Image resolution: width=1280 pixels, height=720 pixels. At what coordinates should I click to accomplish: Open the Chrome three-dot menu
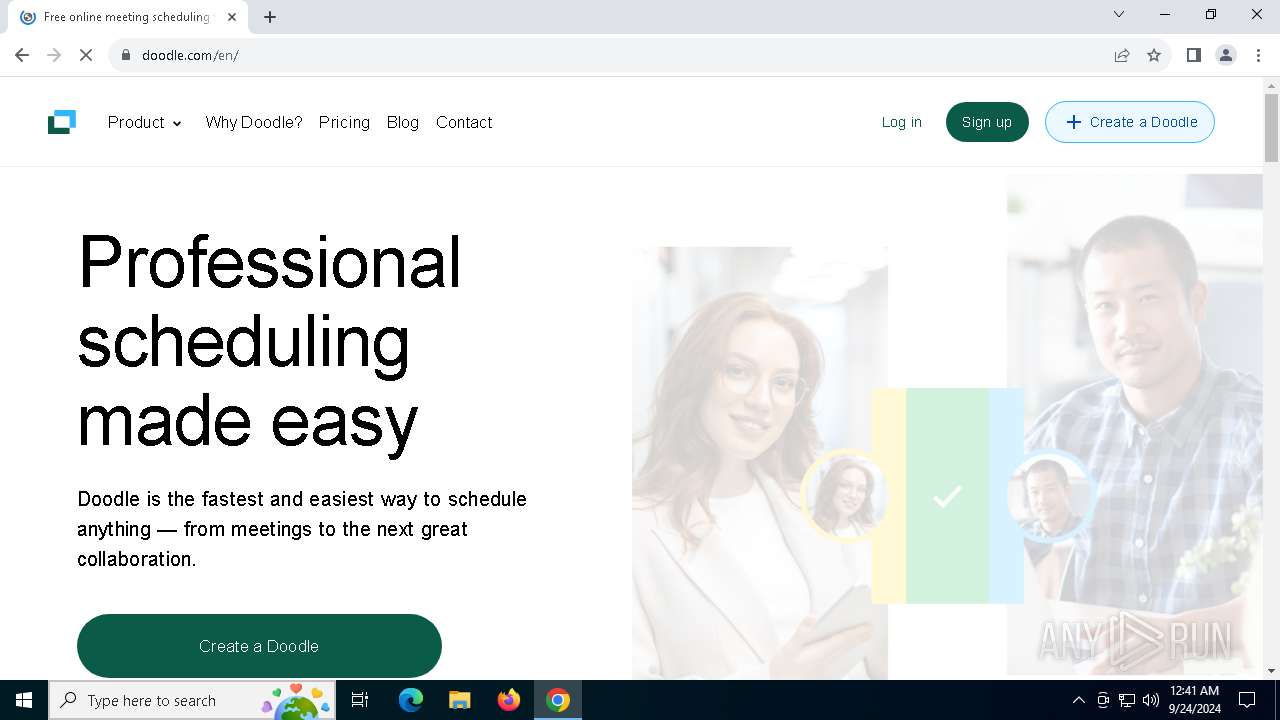pos(1258,55)
